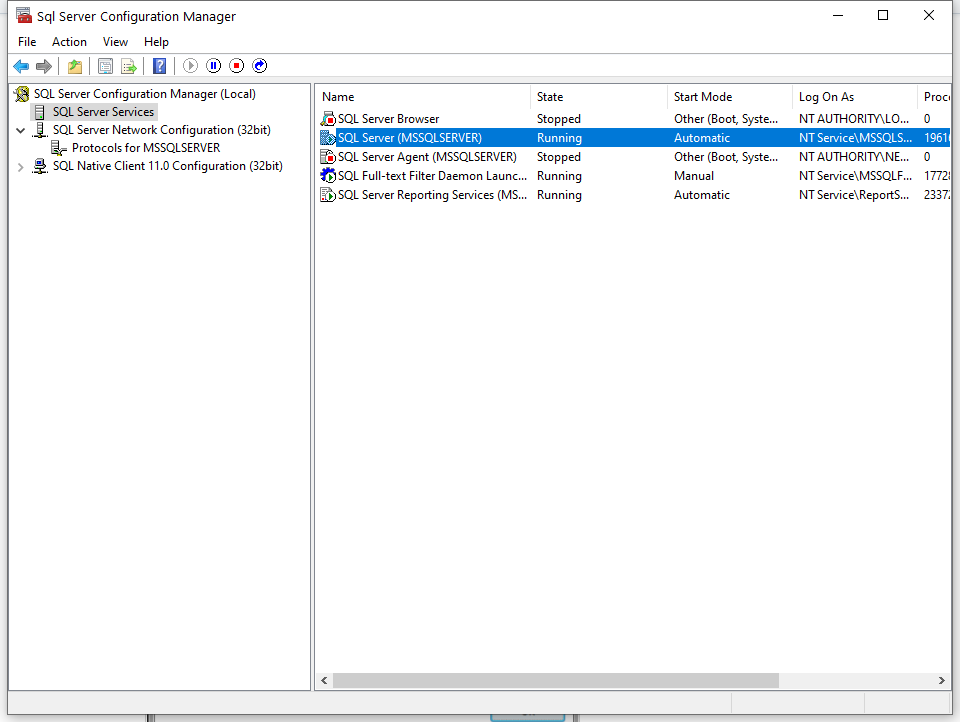Click the Properties toolbar icon
Screen dimensions: 960x722
click(x=105, y=66)
